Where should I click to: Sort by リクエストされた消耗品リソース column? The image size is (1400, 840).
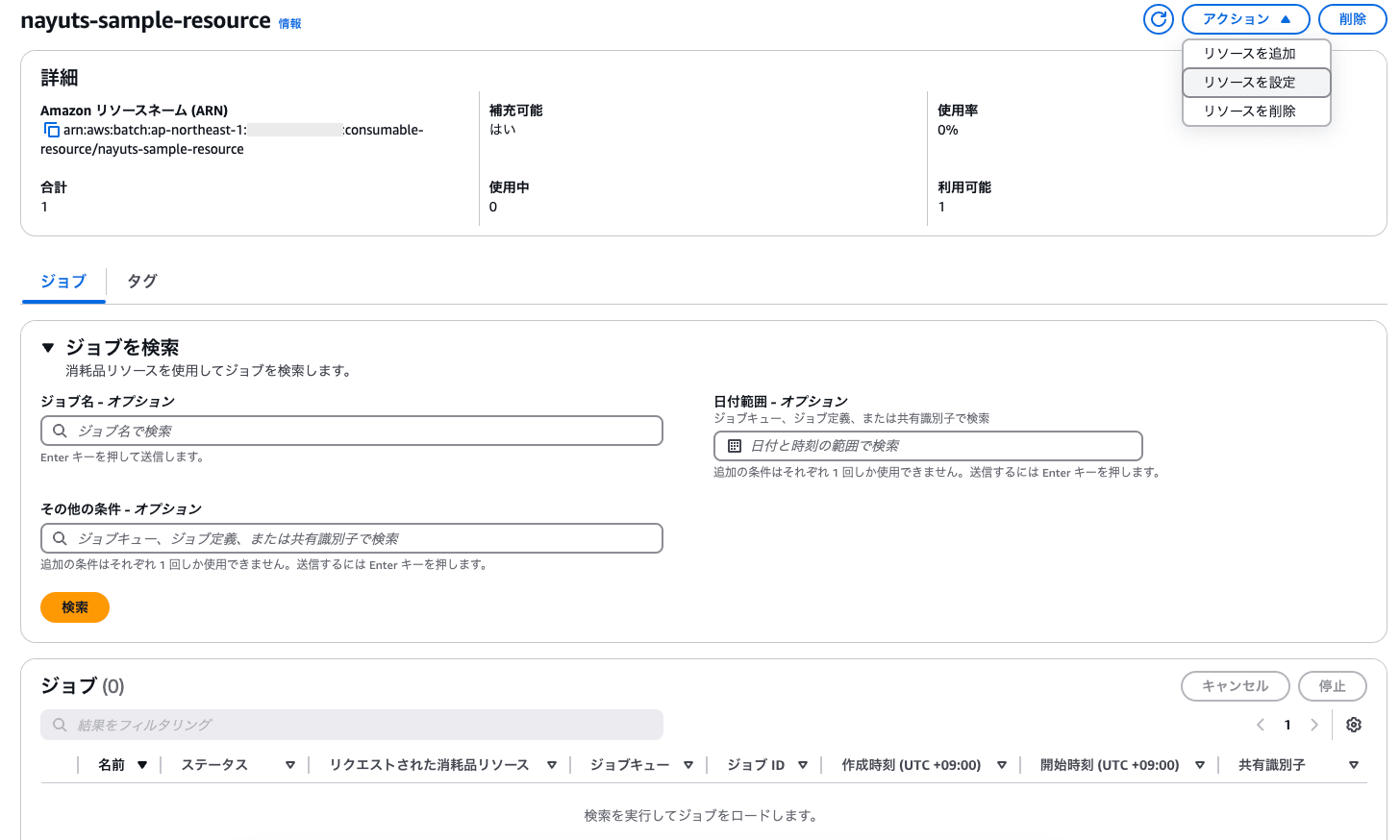click(x=552, y=765)
